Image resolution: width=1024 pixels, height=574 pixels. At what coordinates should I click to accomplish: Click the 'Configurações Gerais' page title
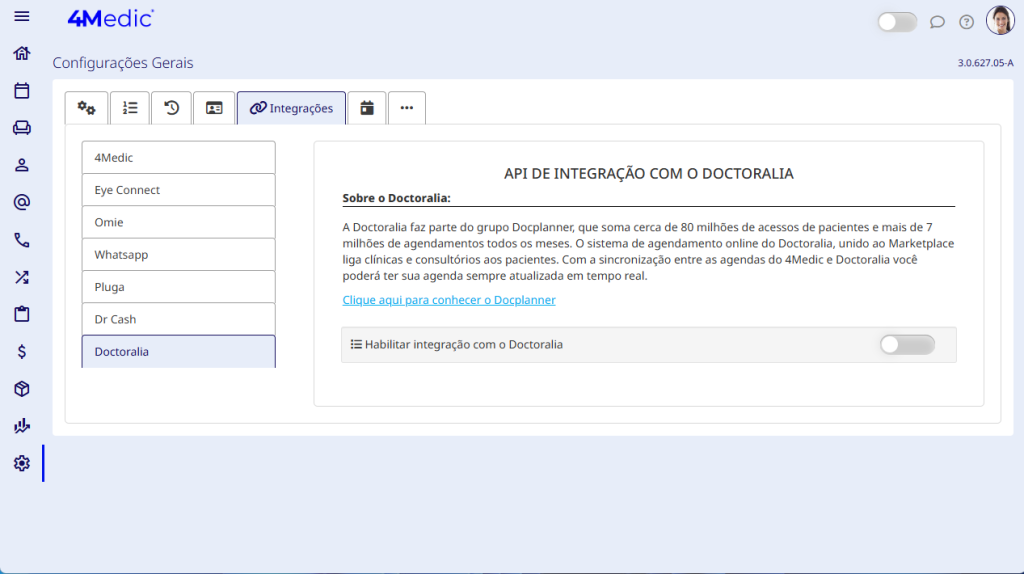[123, 63]
